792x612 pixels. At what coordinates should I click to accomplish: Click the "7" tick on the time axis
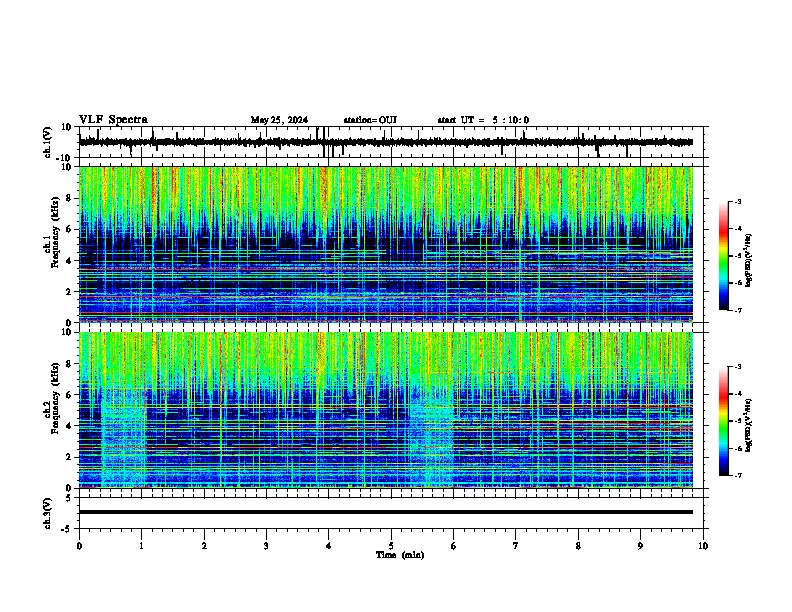pos(516,546)
